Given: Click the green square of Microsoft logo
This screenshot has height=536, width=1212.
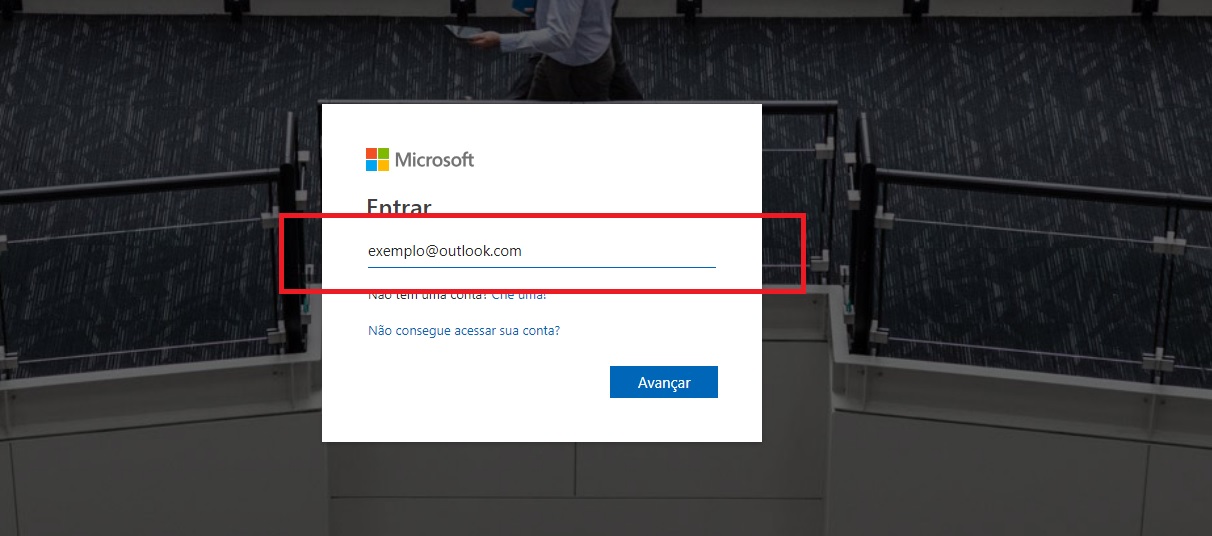Looking at the screenshot, I should [x=384, y=153].
